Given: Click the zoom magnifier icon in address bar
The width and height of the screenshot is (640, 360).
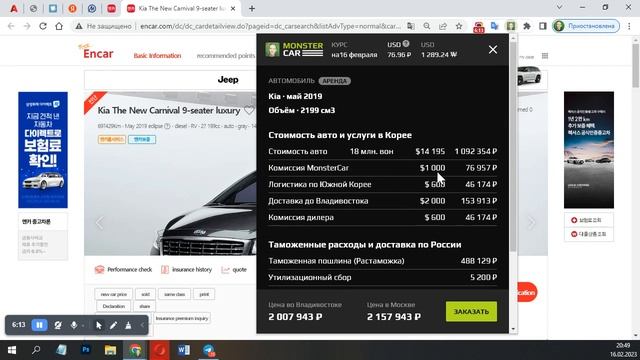Looking at the screenshot, I should pos(427,26).
